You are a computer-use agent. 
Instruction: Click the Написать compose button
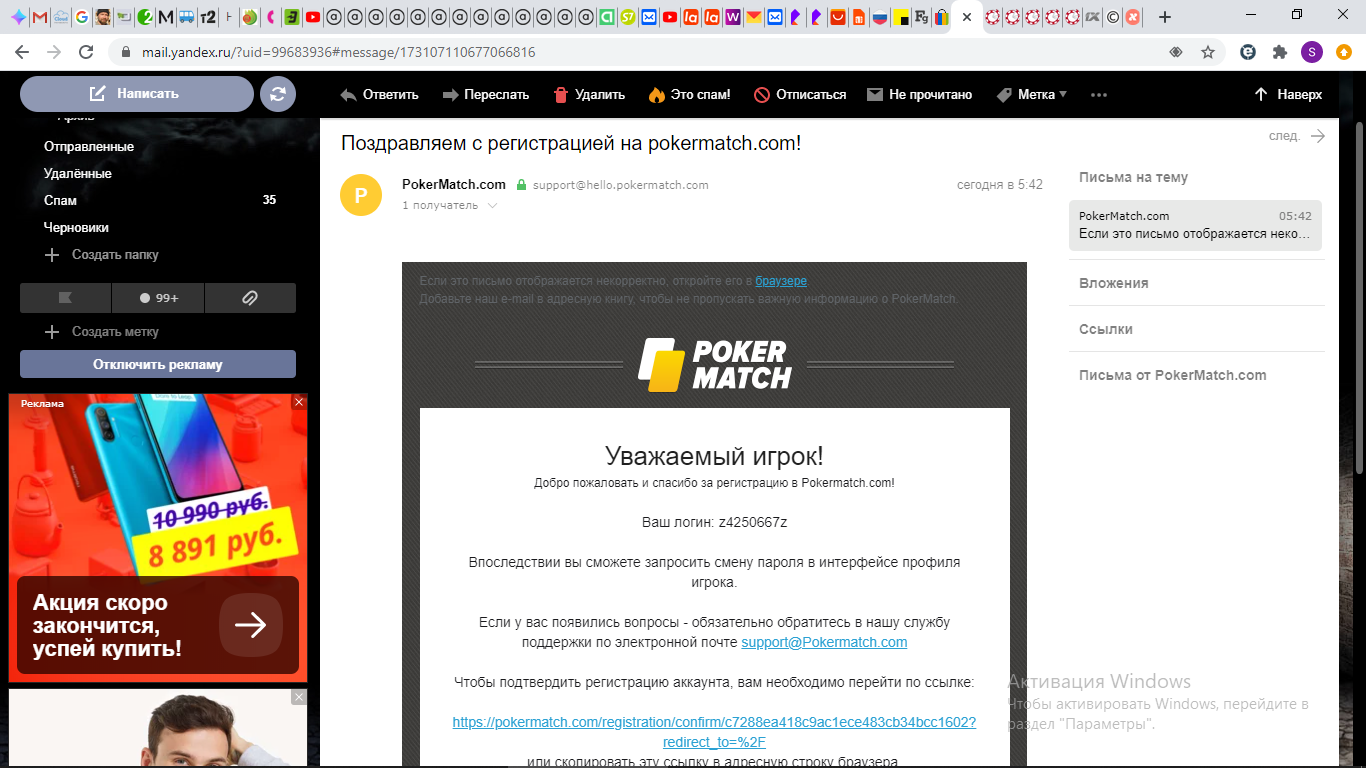click(x=137, y=94)
